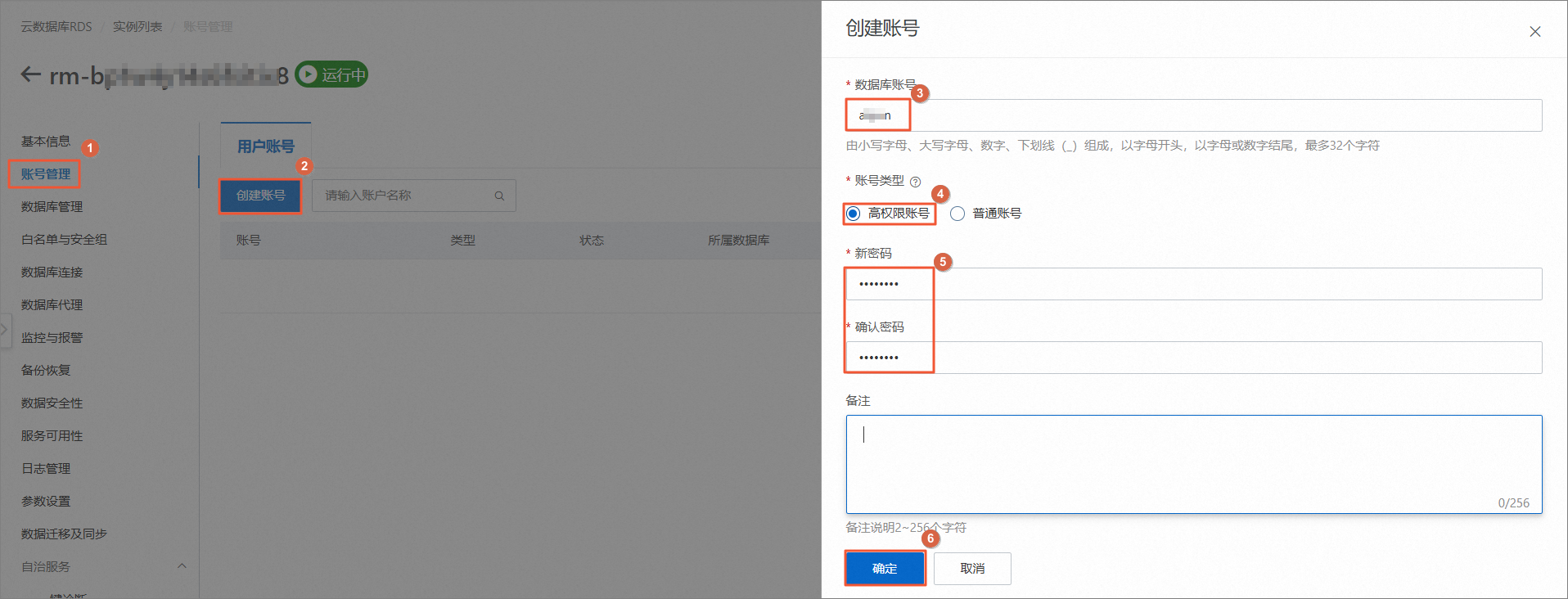The height and width of the screenshot is (599, 1568).
Task: Click the 账号管理 breadcrumb
Action: pos(208,27)
